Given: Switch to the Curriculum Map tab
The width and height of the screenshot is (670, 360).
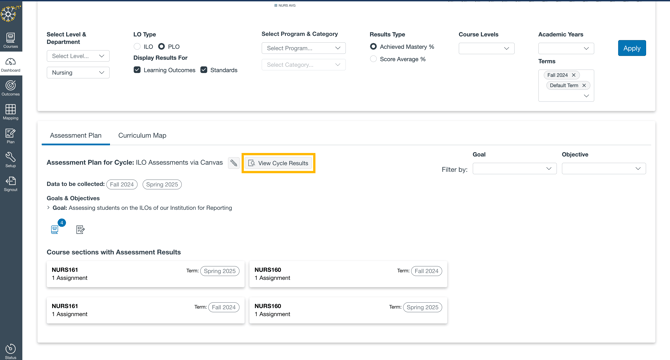Looking at the screenshot, I should (142, 135).
